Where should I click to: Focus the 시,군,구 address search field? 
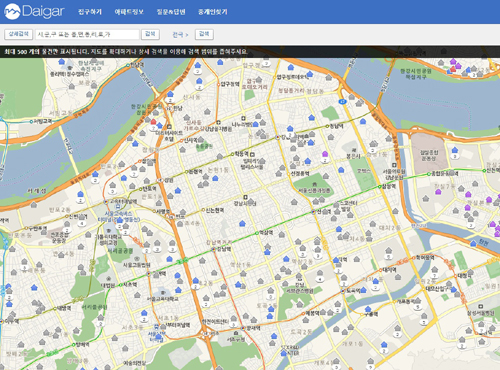click(x=87, y=34)
